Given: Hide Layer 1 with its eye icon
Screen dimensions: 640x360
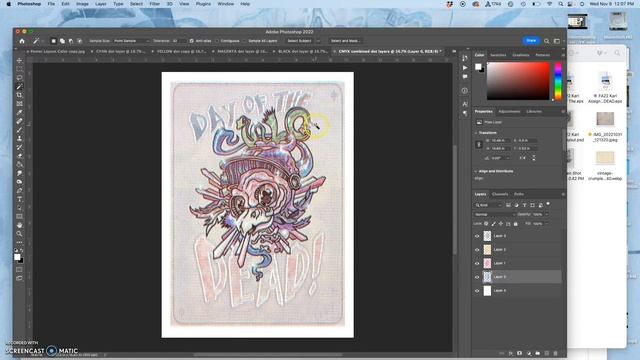Looking at the screenshot, I should coord(477,263).
